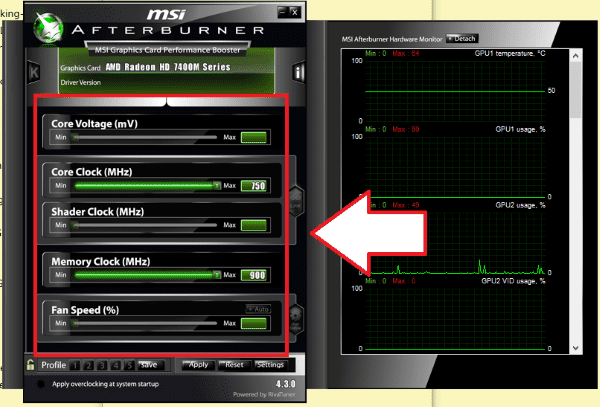Click the Fan Speed value field
Image resolution: width=600 pixels, height=407 pixels.
(254, 324)
